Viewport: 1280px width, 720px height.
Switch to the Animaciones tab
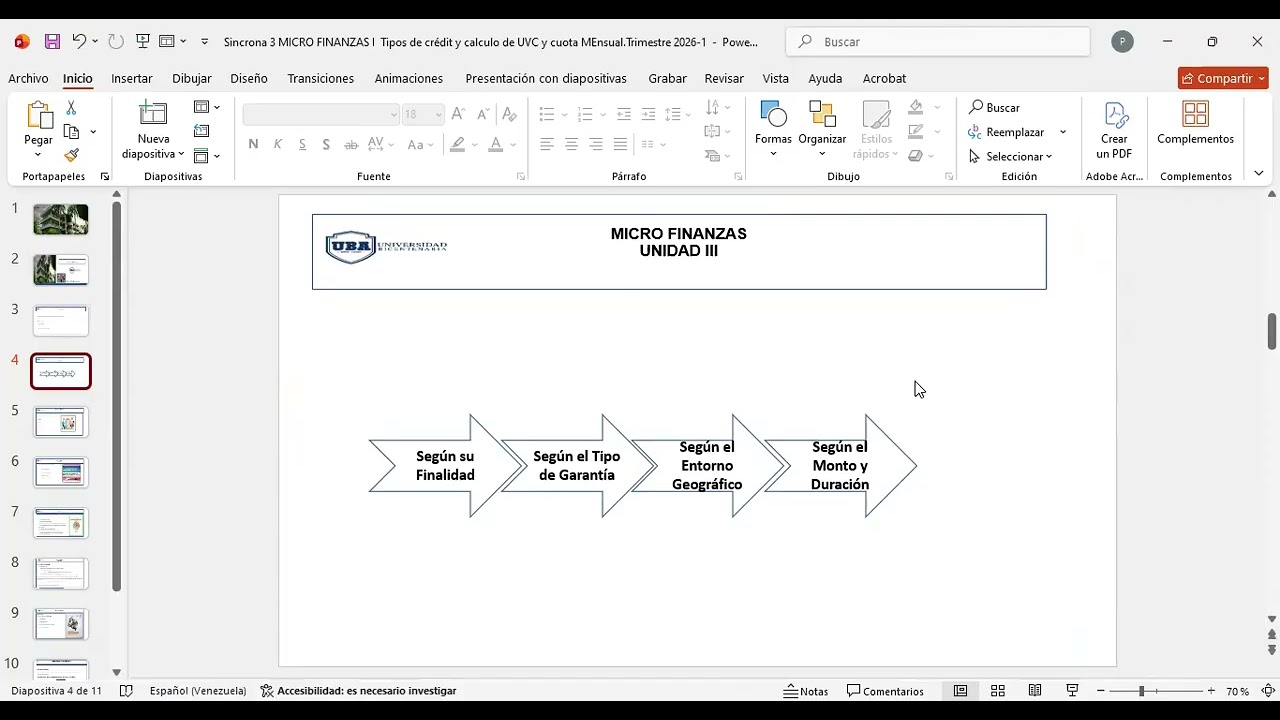click(x=409, y=78)
